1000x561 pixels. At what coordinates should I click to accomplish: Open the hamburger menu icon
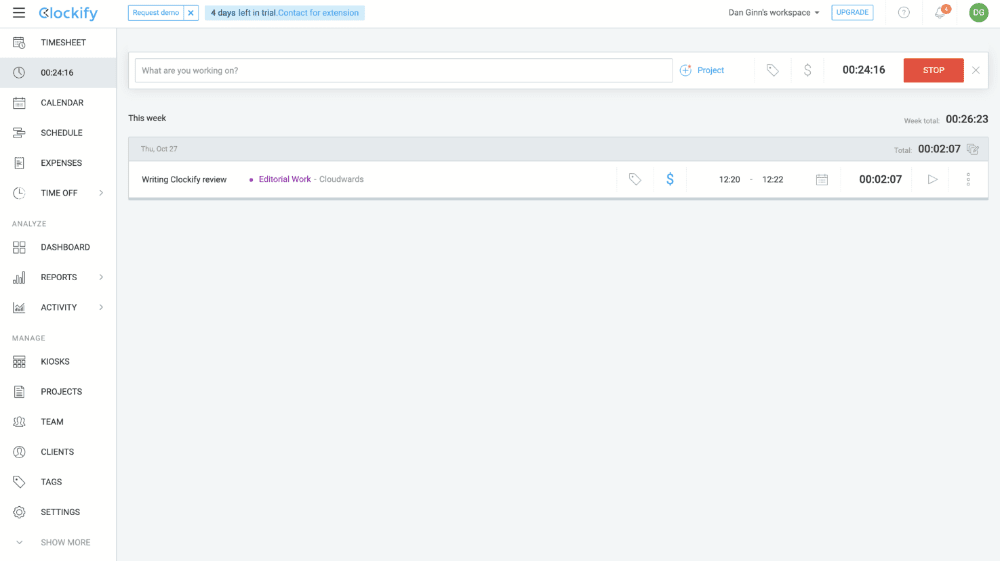point(18,13)
